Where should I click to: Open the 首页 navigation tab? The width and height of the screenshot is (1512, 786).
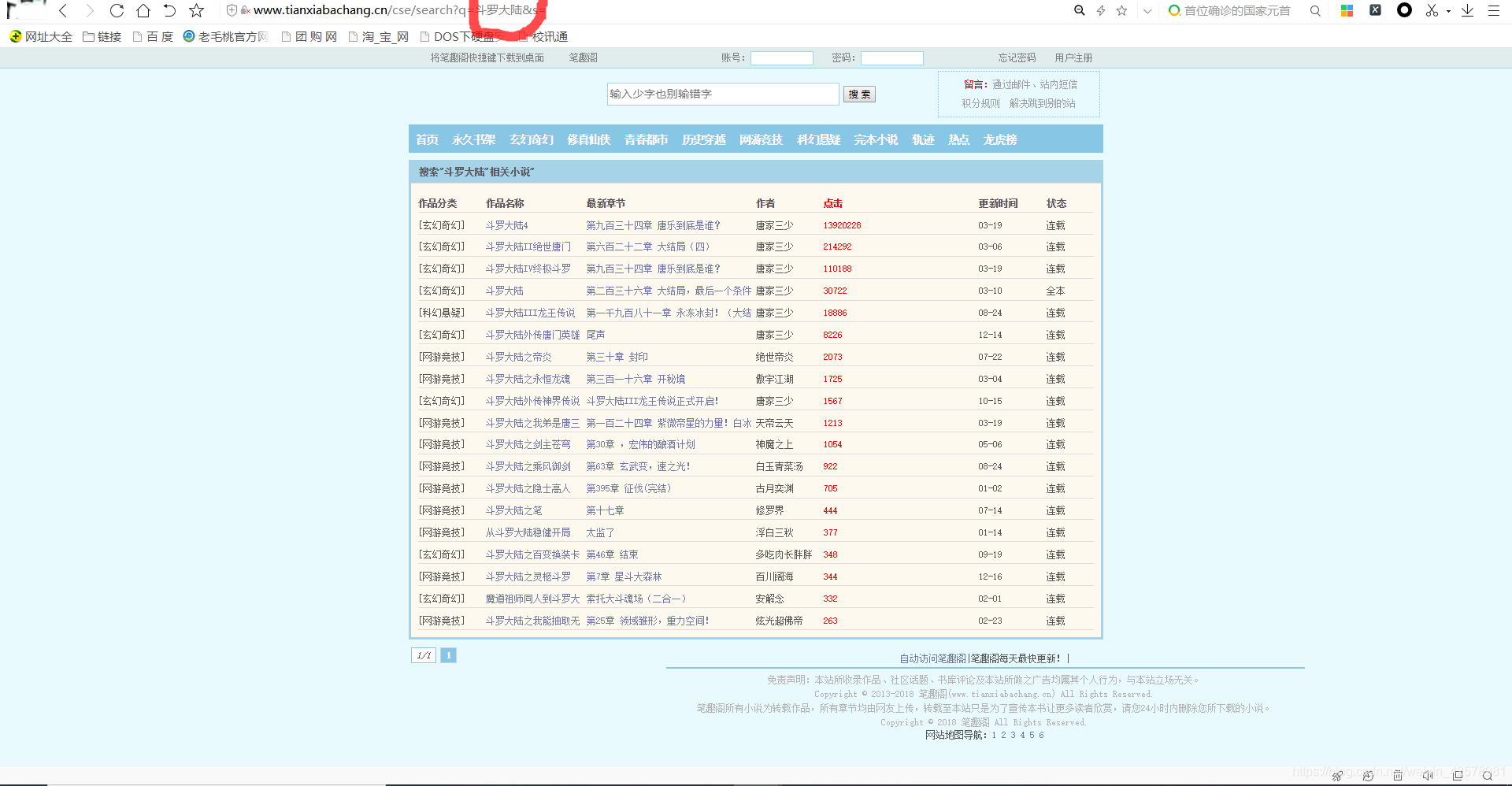tap(427, 139)
